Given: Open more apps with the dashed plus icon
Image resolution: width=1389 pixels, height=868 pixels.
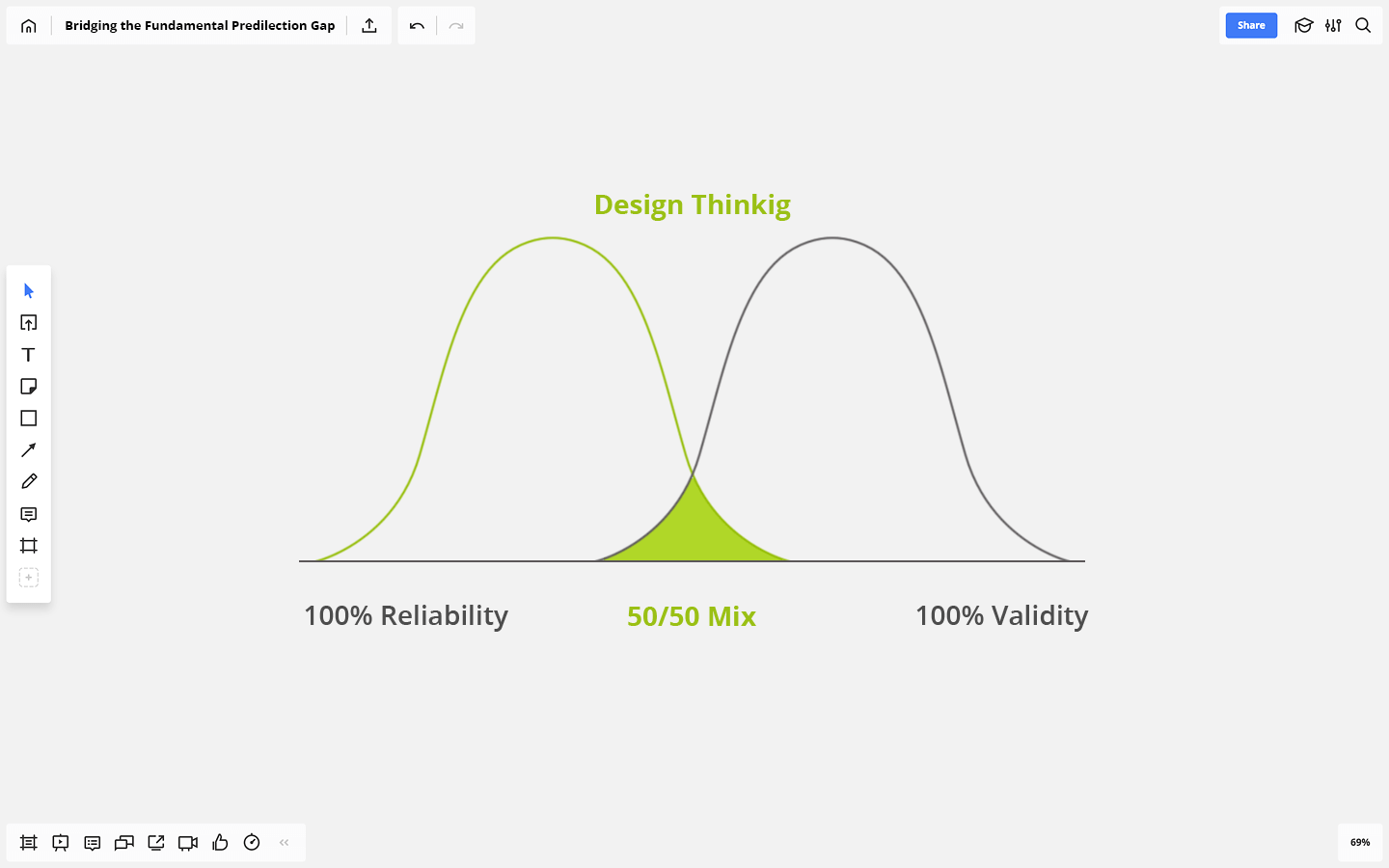Looking at the screenshot, I should click(29, 578).
